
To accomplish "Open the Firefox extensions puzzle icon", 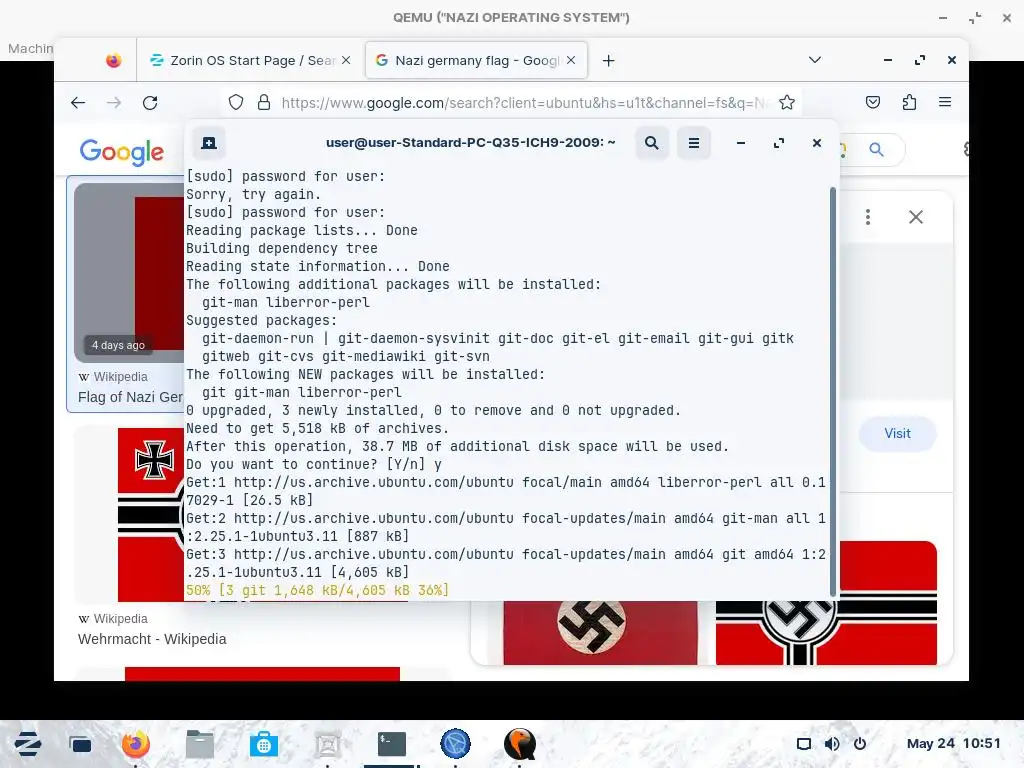I will [x=909, y=102].
